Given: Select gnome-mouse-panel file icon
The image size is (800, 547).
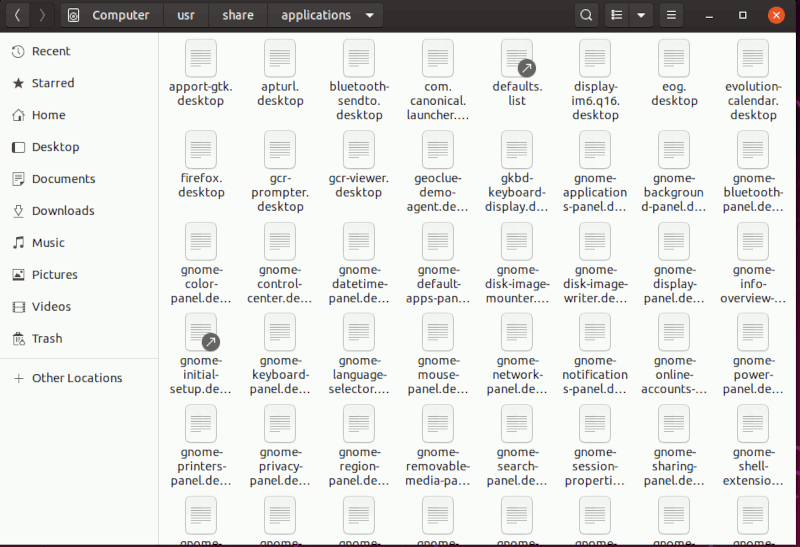Looking at the screenshot, I should pos(438,332).
